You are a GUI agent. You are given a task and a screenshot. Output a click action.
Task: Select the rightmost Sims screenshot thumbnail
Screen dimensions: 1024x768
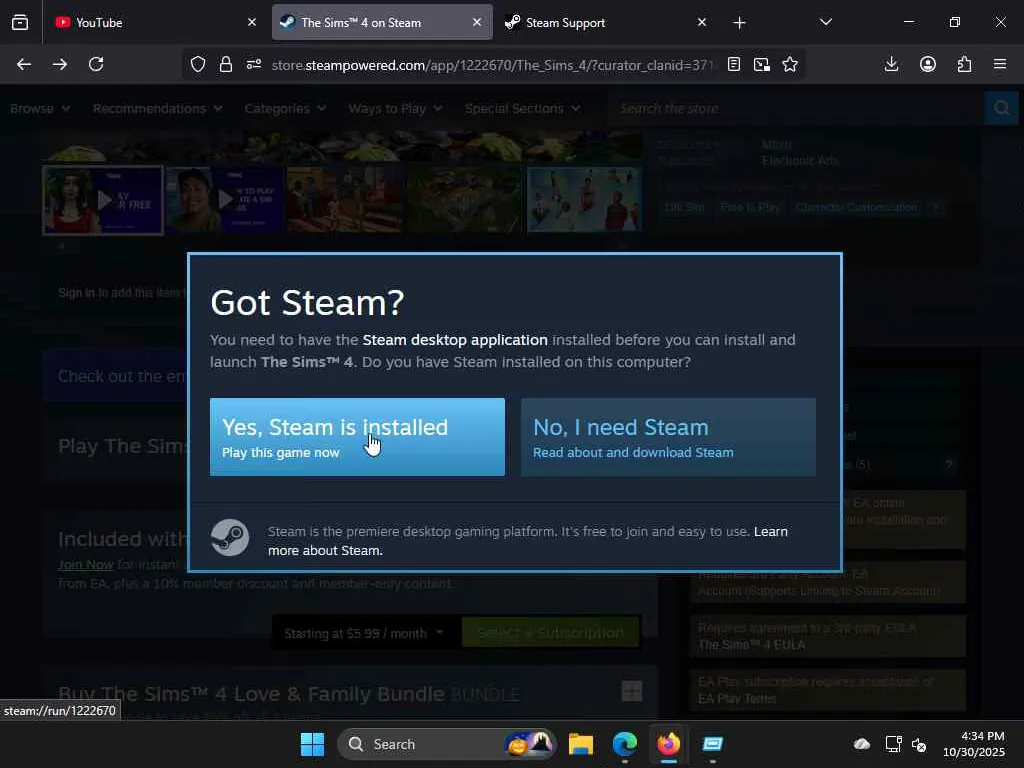584,200
